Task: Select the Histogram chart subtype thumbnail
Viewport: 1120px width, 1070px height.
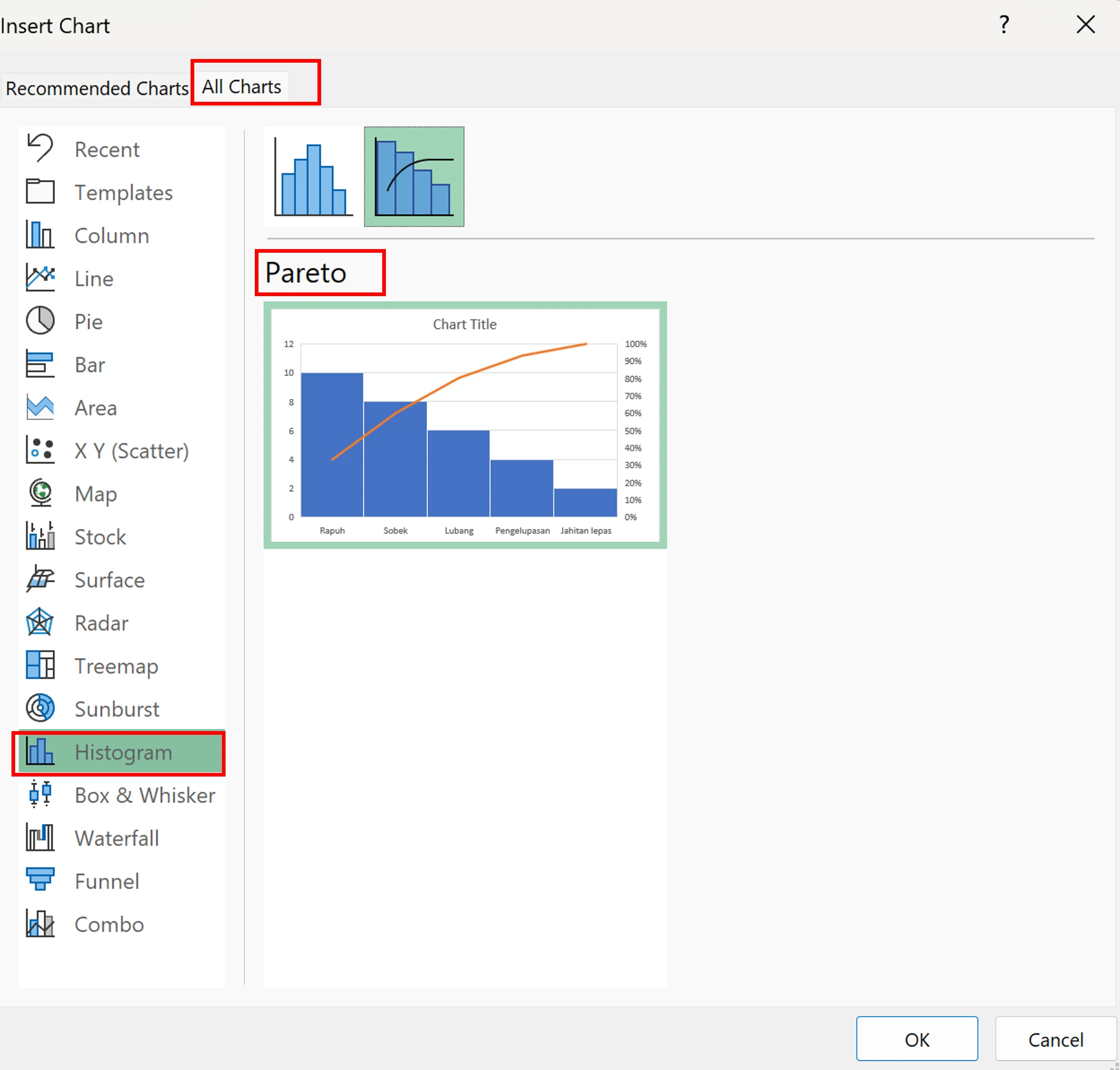Action: [x=313, y=177]
